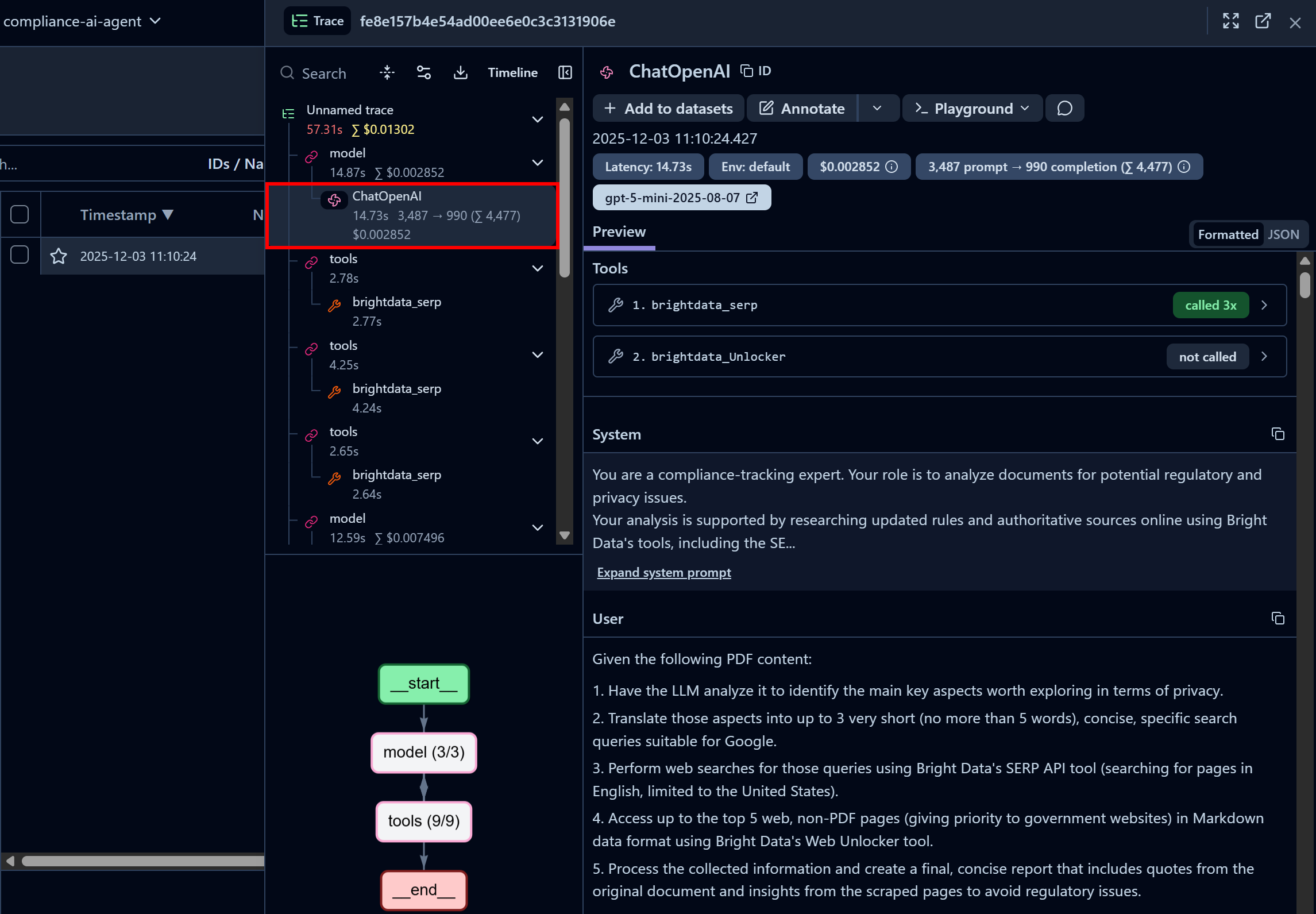The height and width of the screenshot is (914, 1316).
Task: Collapse the side panel with panel icon
Action: pos(565,72)
